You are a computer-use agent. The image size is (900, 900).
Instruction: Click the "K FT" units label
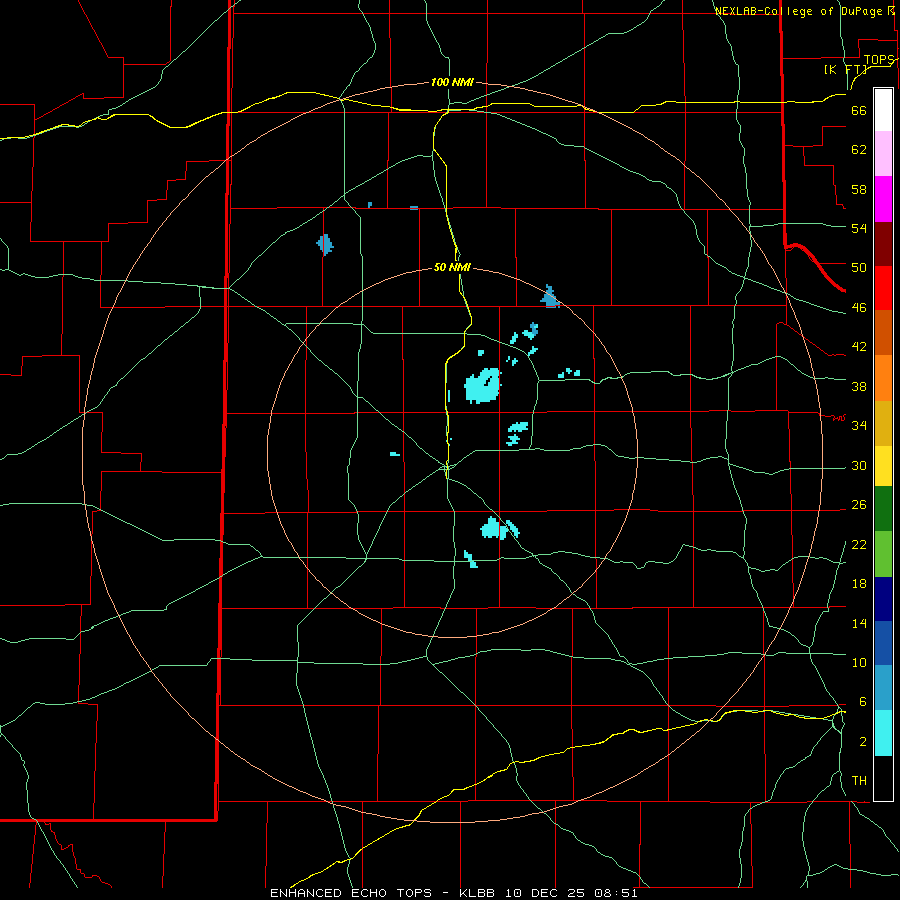846,70
